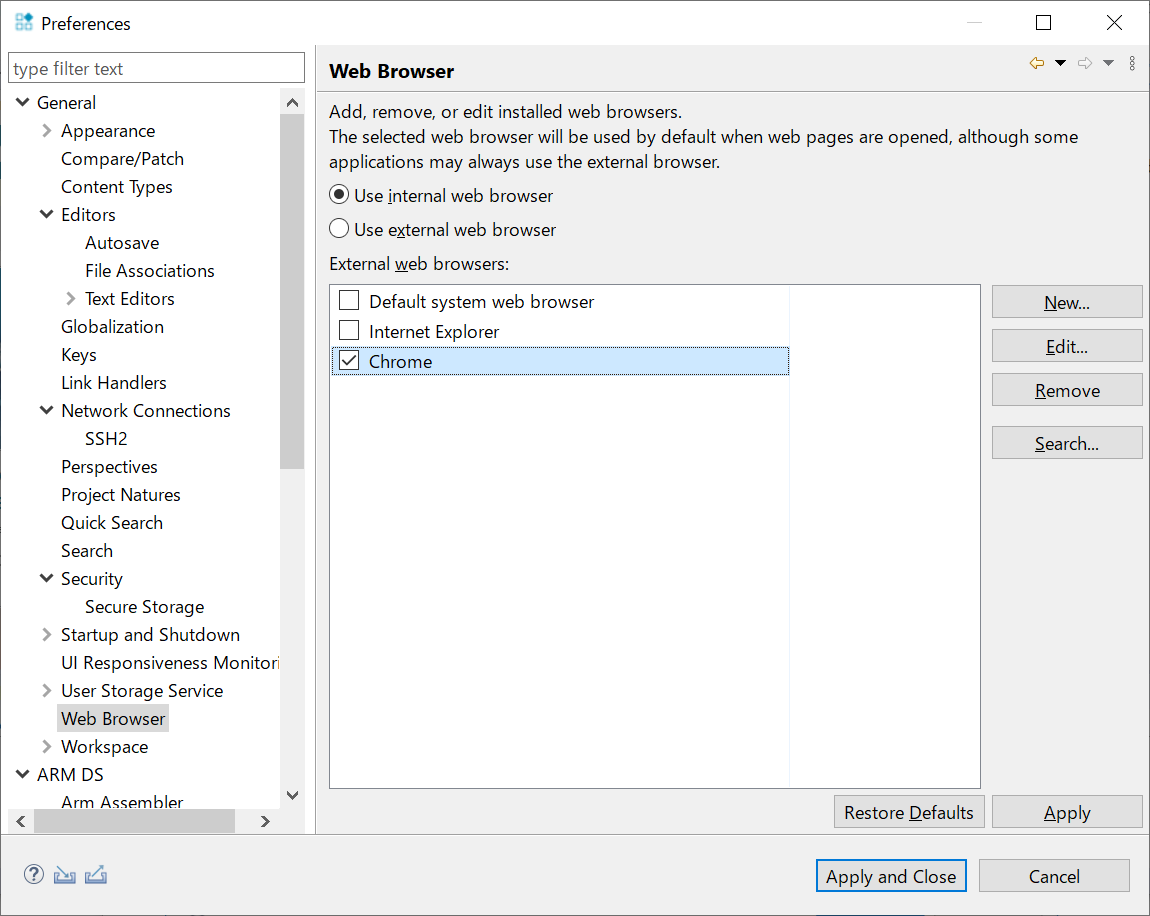Image resolution: width=1150 pixels, height=916 pixels.
Task: Click the tree scroll left arrow
Action: tap(21, 821)
